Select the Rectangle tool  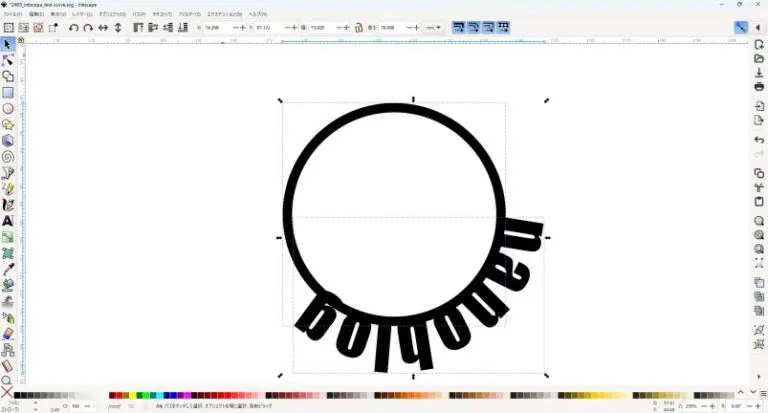(x=8, y=92)
